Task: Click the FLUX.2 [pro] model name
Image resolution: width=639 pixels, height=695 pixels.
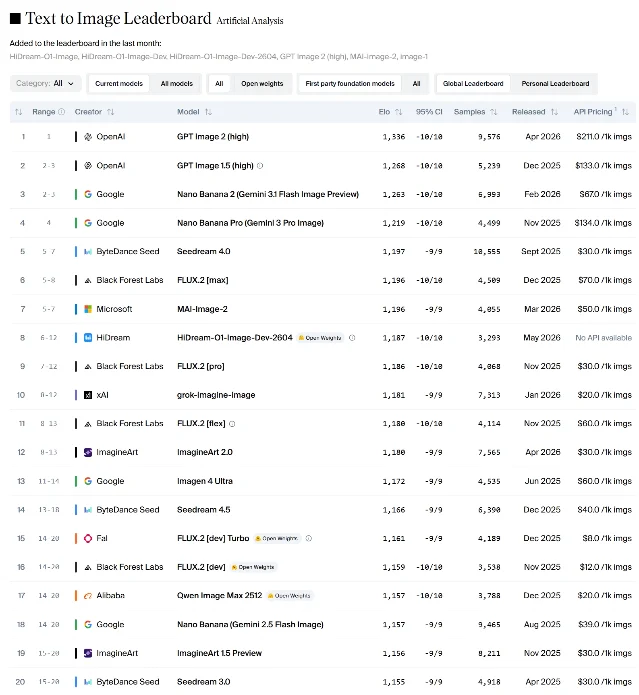Action: 201,367
